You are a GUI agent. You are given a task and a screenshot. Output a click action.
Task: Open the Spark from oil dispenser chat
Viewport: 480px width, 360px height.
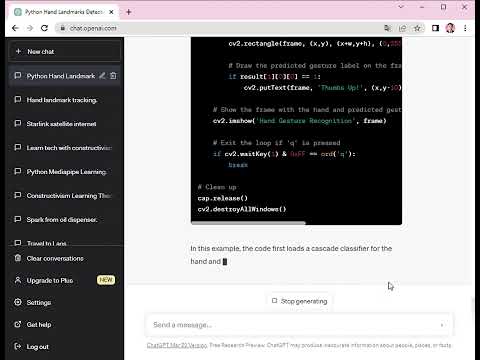click(64, 220)
